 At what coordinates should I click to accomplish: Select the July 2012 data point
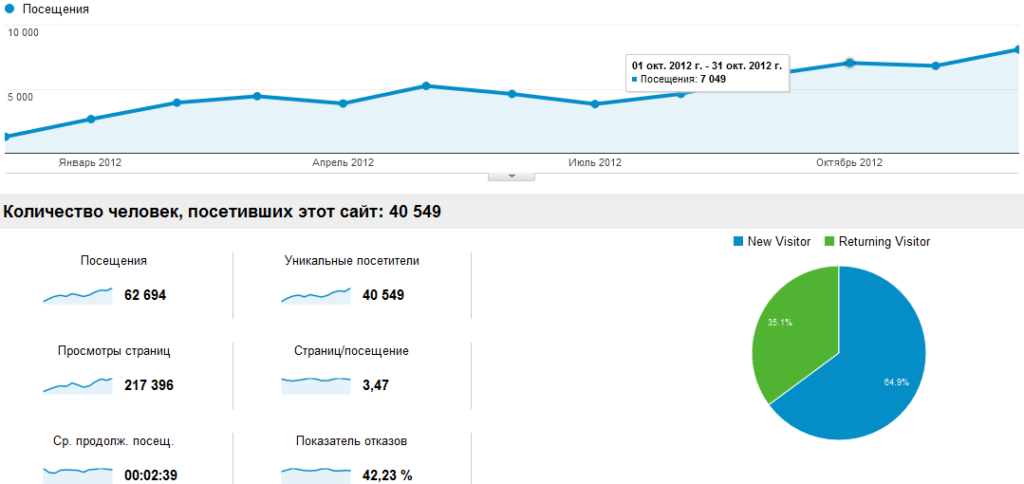[594, 104]
